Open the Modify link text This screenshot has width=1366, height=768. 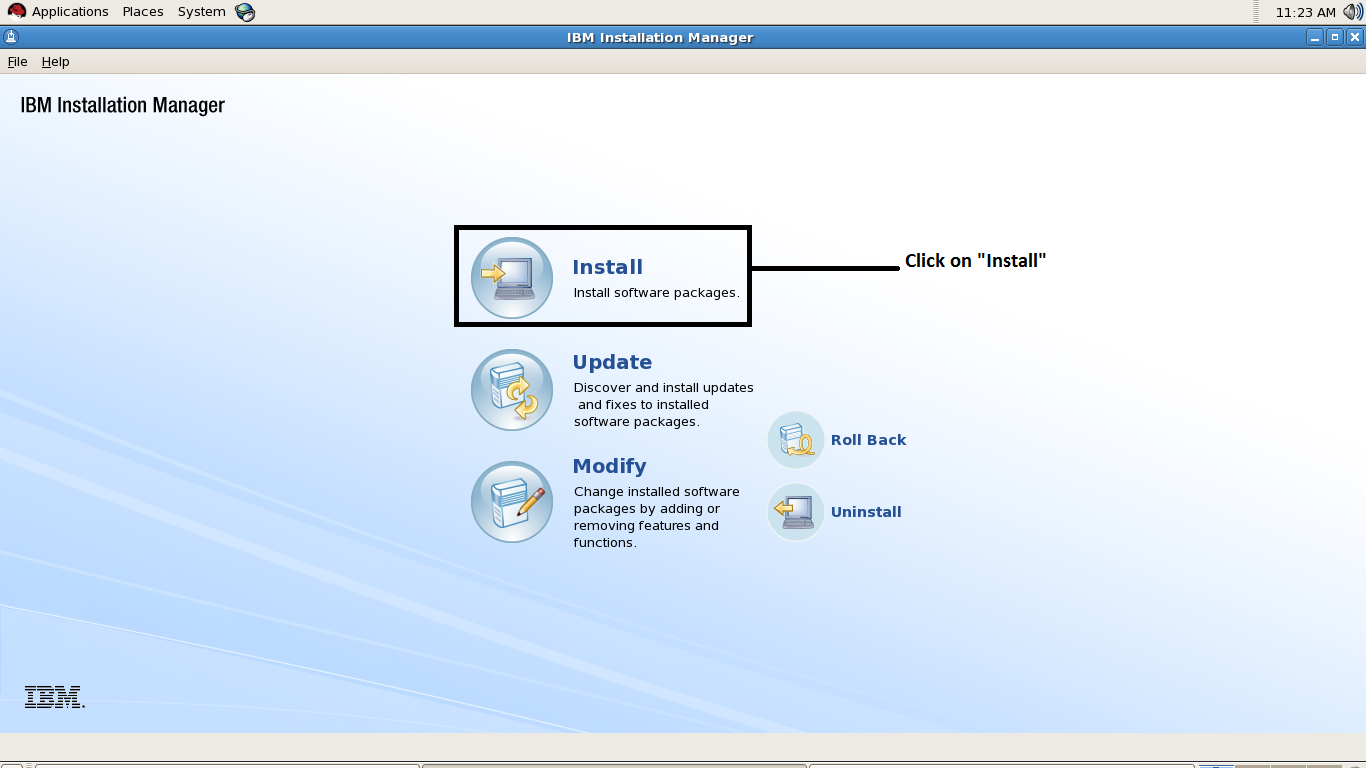pos(609,466)
